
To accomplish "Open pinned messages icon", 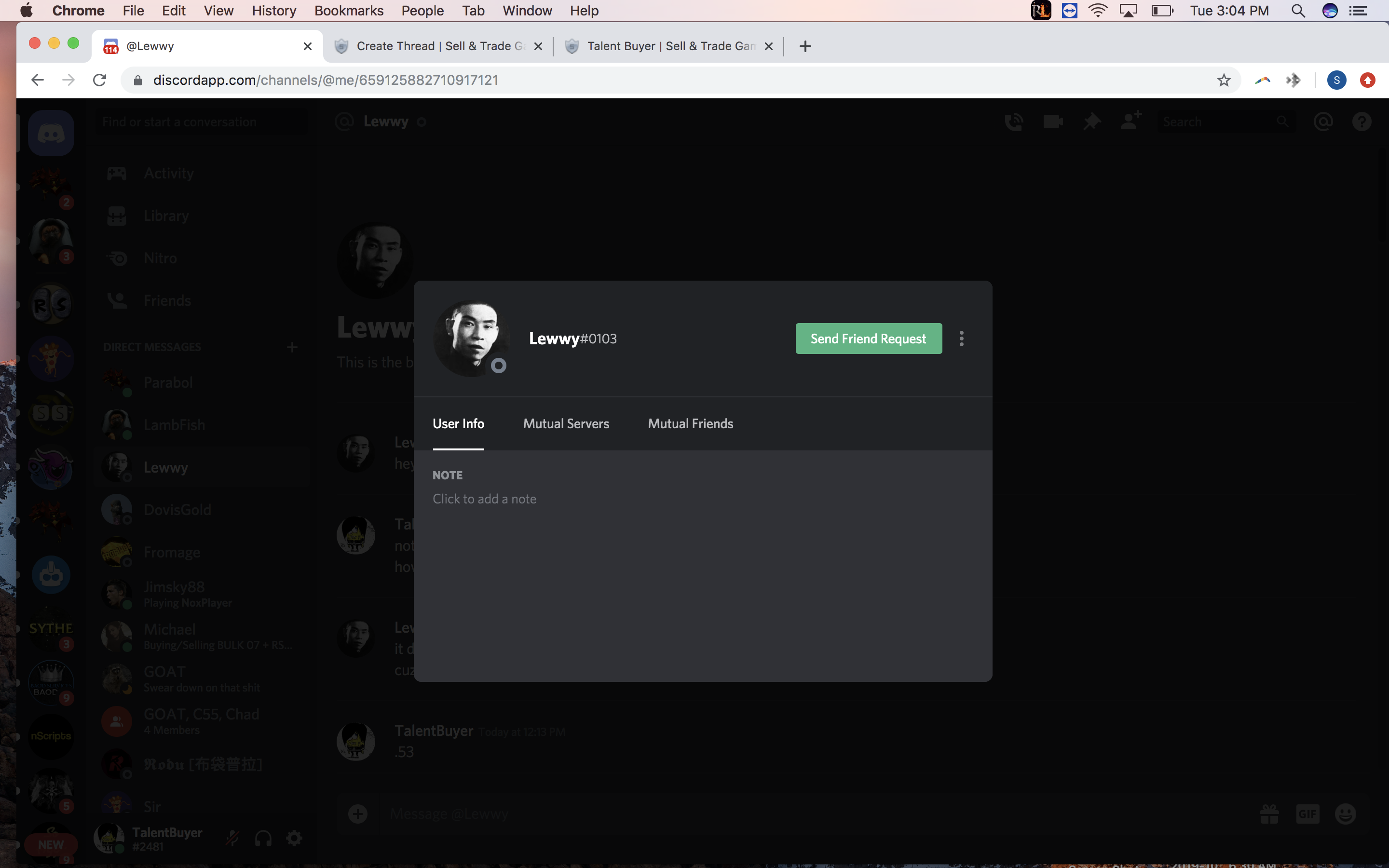I will coord(1092,122).
